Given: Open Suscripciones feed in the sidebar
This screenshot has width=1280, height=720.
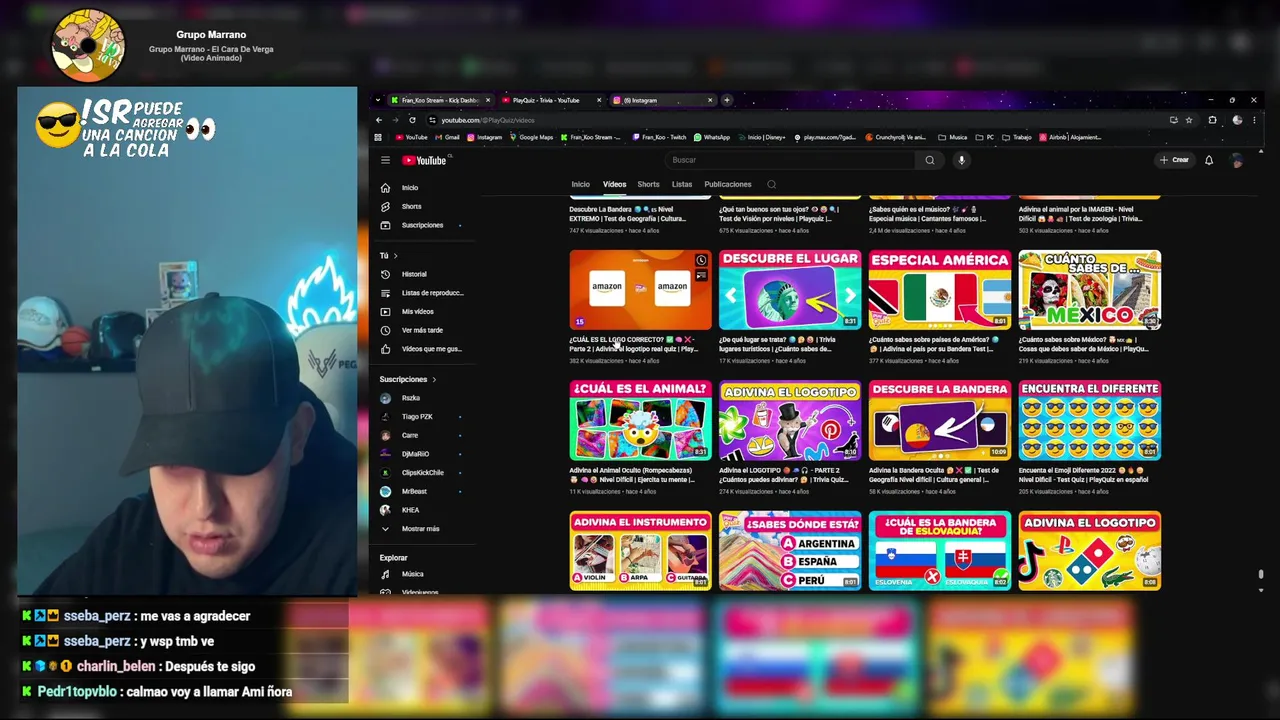Looking at the screenshot, I should [x=422, y=225].
